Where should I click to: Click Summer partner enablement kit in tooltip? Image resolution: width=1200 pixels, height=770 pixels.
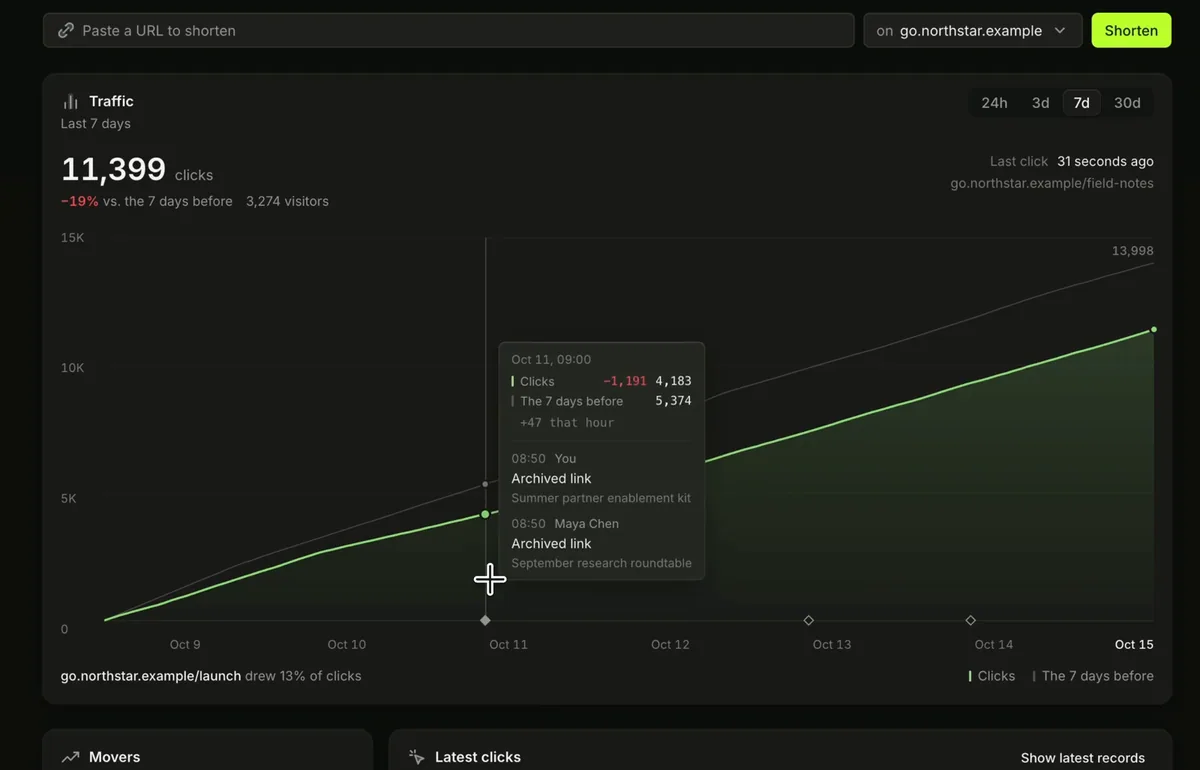(601, 498)
